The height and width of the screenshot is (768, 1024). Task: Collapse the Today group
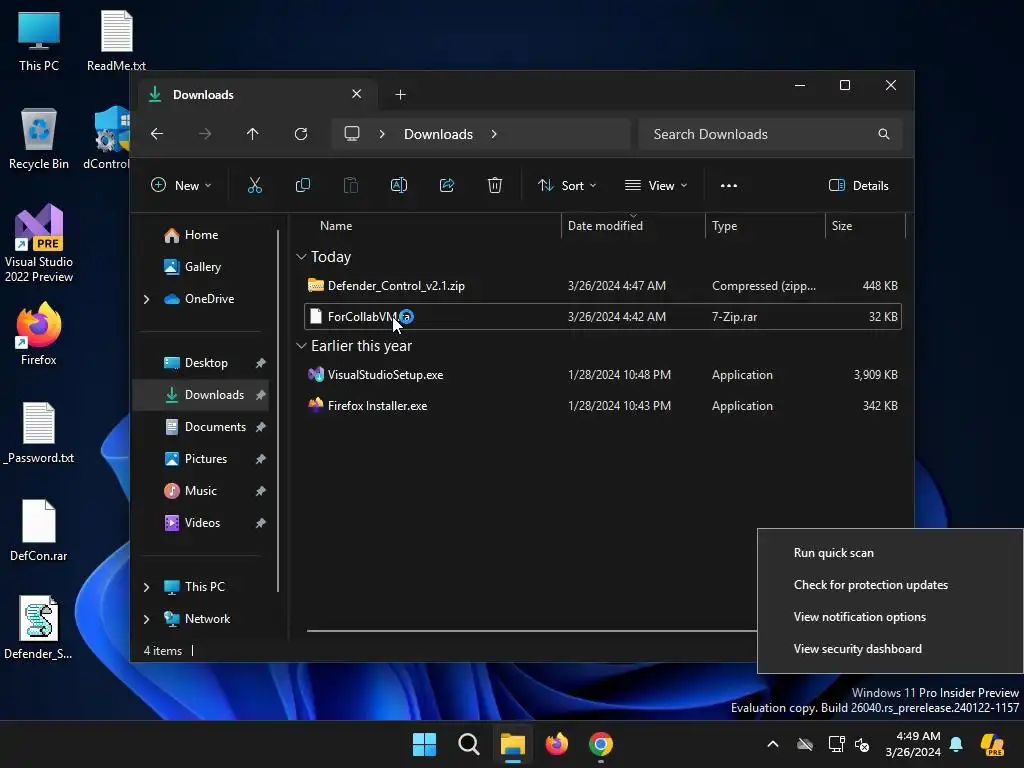point(301,257)
